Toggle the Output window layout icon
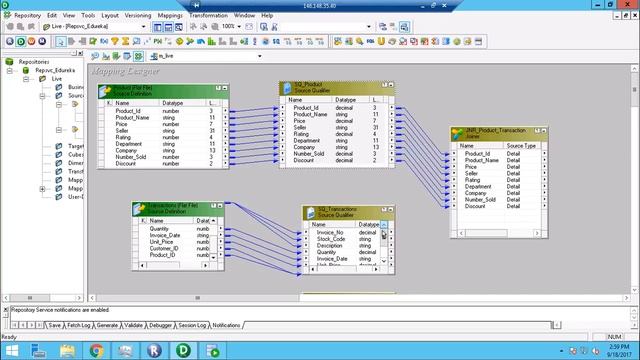This screenshot has height=360, width=640. tap(168, 27)
